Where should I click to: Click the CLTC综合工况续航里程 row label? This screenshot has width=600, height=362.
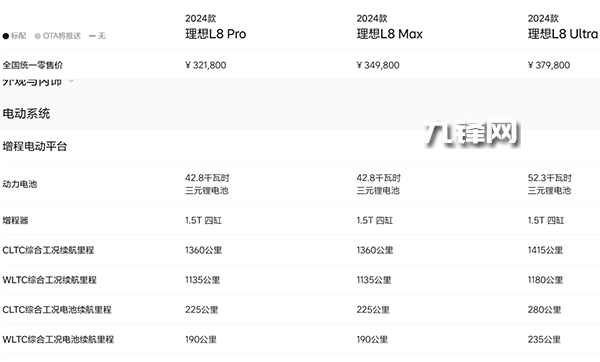(x=48, y=250)
